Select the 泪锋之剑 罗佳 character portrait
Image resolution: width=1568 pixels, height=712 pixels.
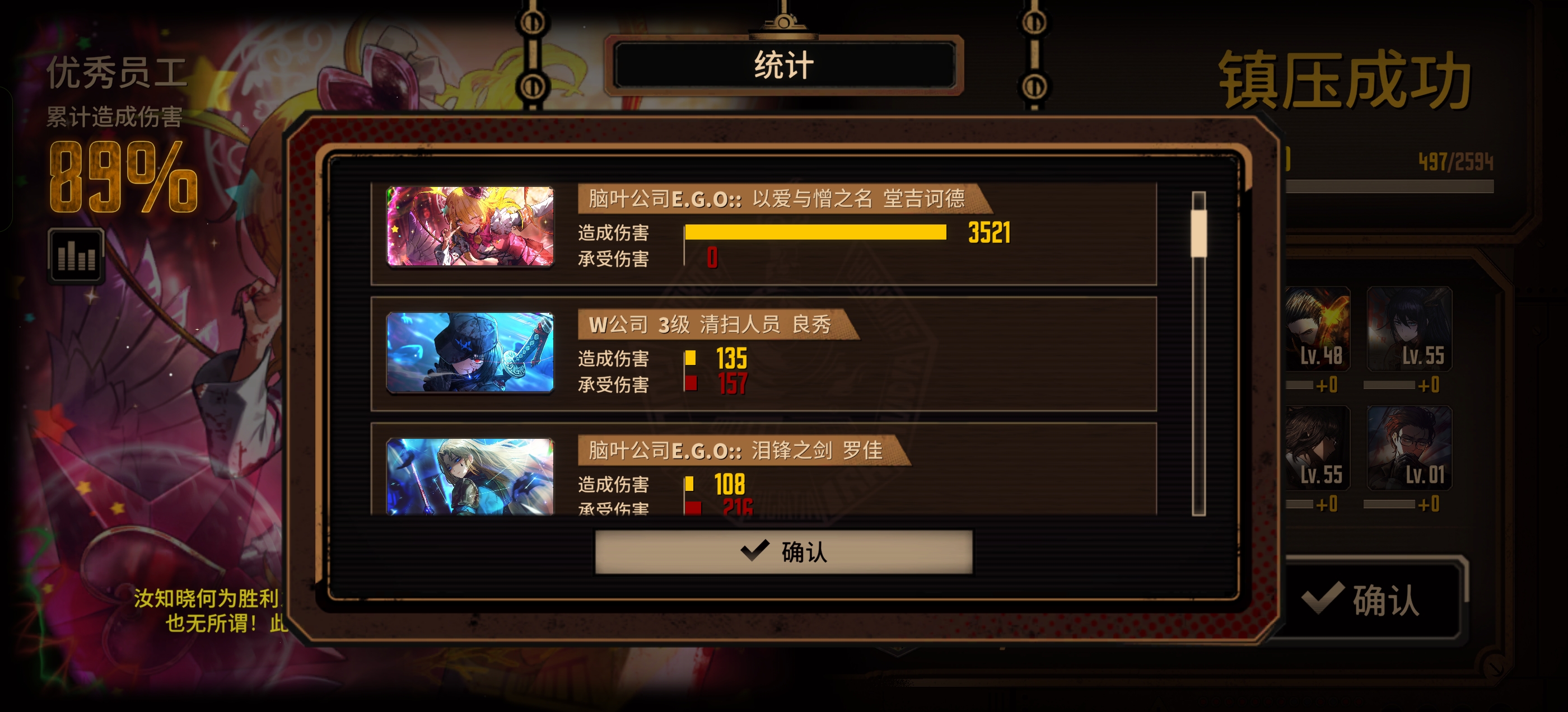(470, 476)
